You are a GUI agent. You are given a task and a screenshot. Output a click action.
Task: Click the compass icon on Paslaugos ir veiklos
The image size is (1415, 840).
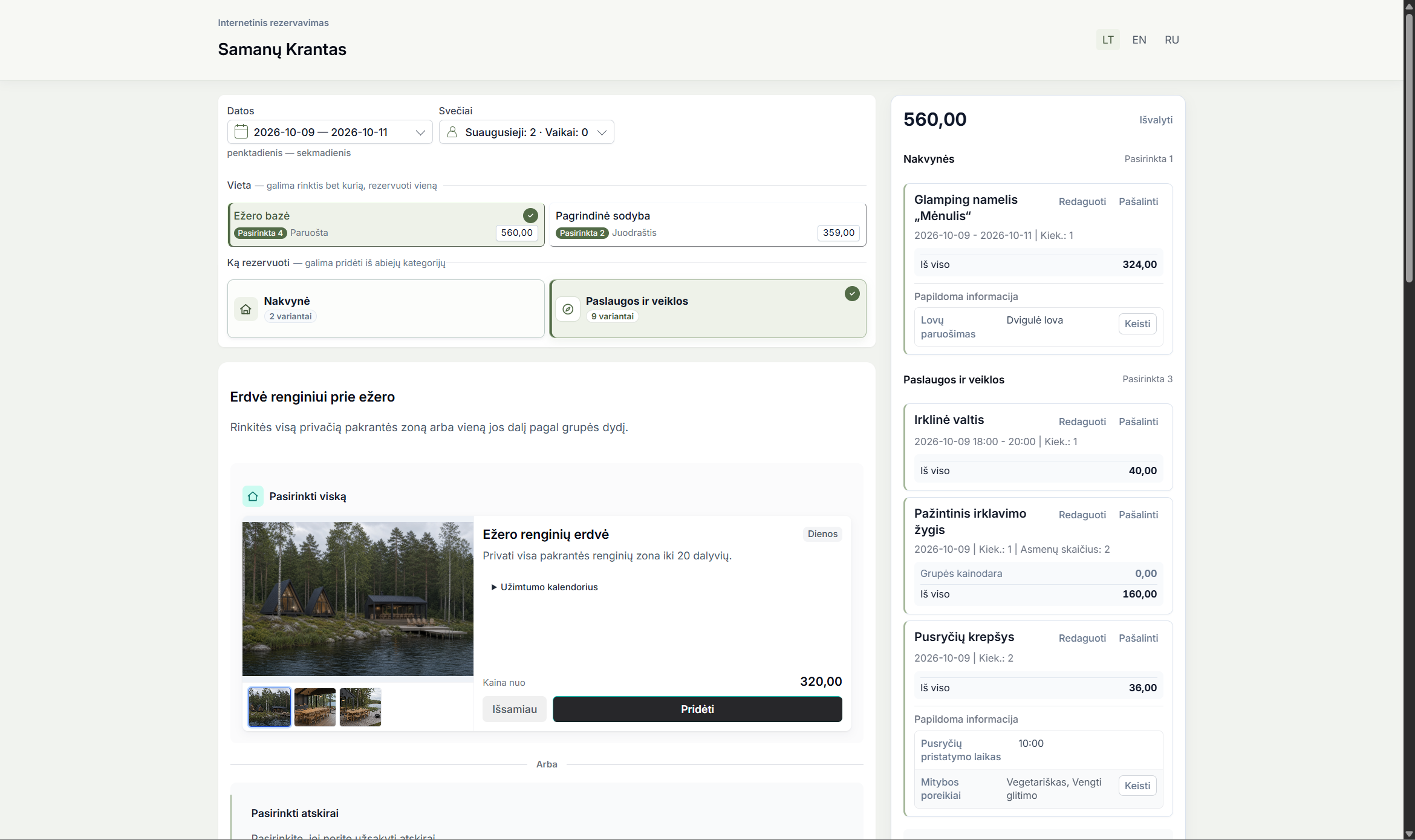pyautogui.click(x=568, y=309)
